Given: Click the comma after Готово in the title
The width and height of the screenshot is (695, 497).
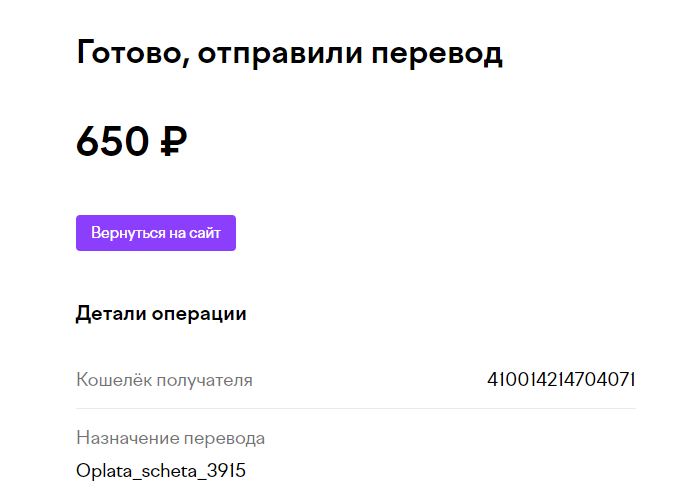Looking at the screenshot, I should pos(187,62).
